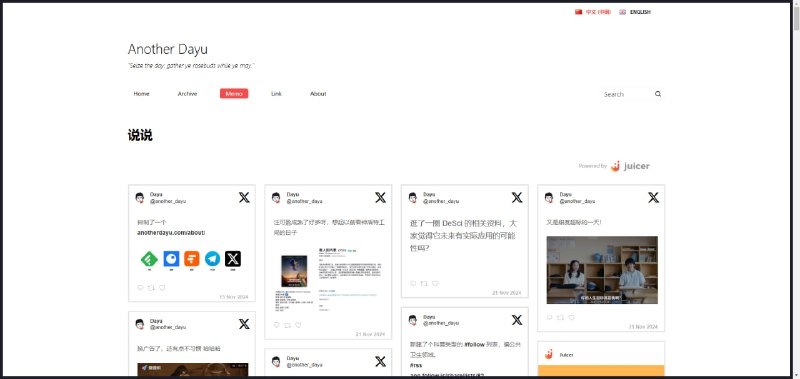Reply to the movie poster screenshot post

click(277, 325)
